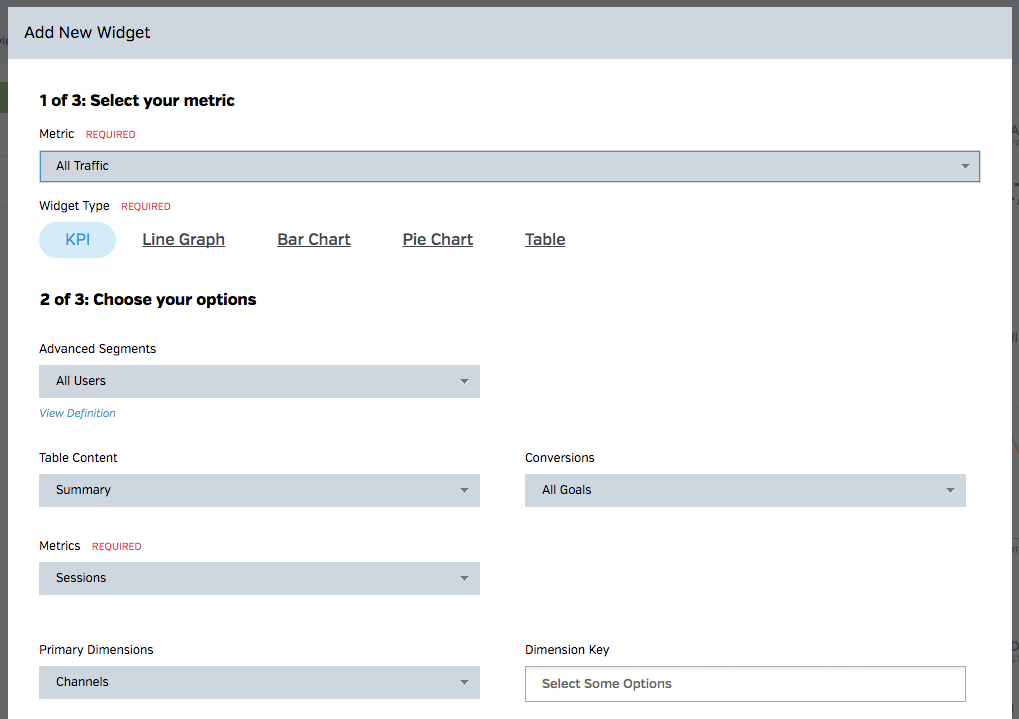Image resolution: width=1019 pixels, height=719 pixels.
Task: Click the Table Content caret icon
Action: click(x=464, y=490)
